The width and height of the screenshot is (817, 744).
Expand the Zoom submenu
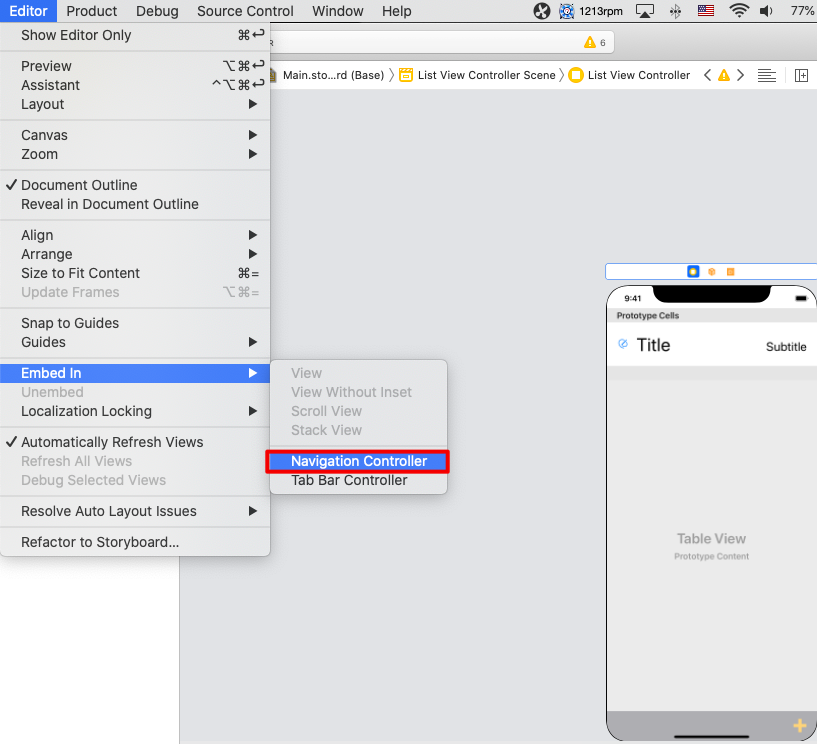[x=135, y=154]
